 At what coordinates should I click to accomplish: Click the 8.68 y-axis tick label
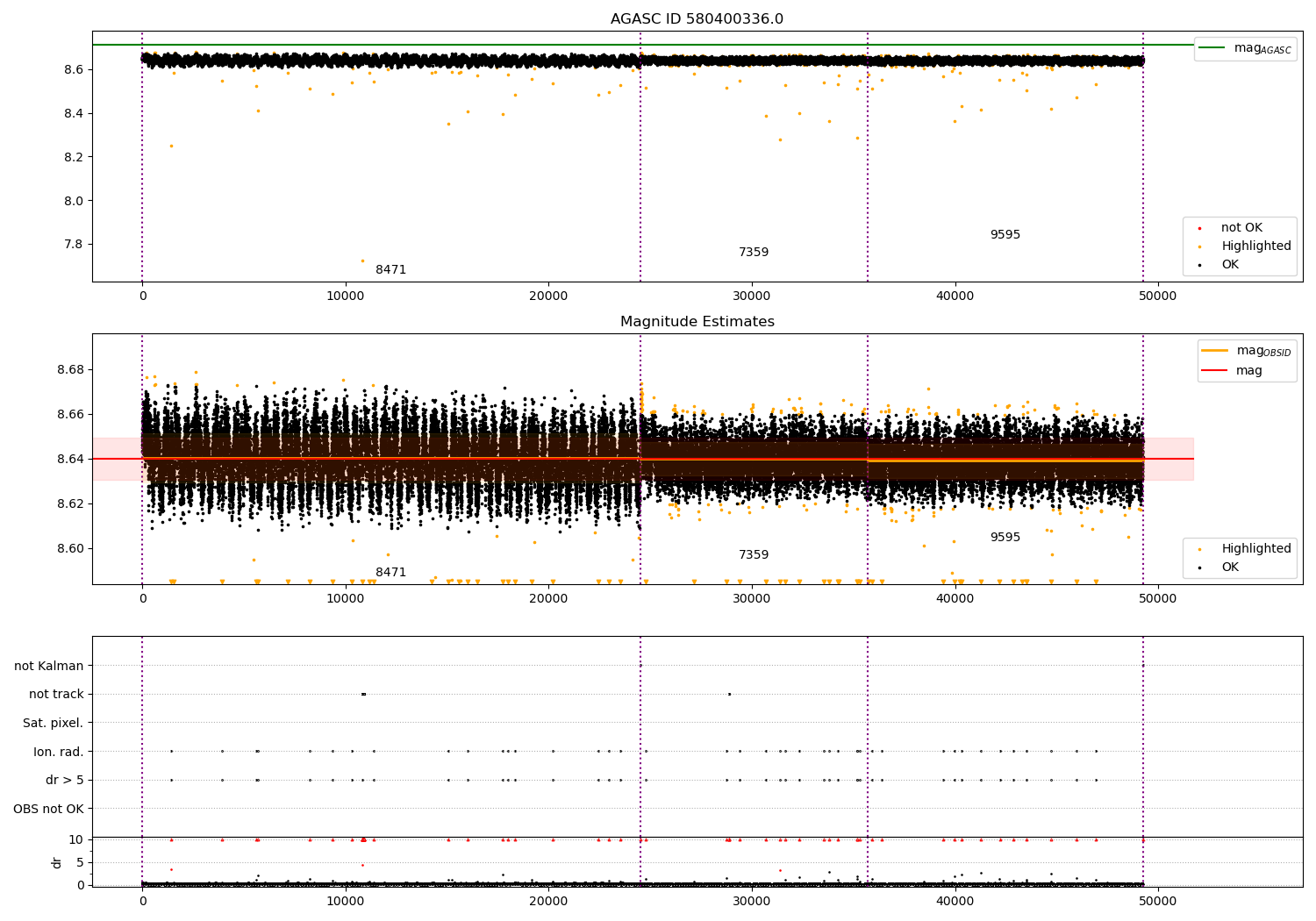click(x=70, y=369)
